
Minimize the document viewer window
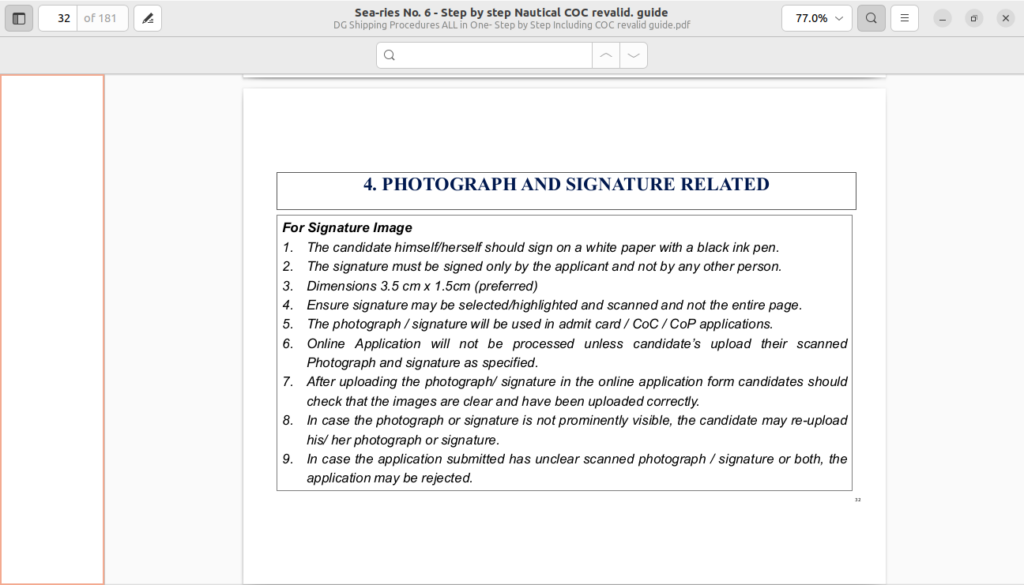[x=942, y=18]
